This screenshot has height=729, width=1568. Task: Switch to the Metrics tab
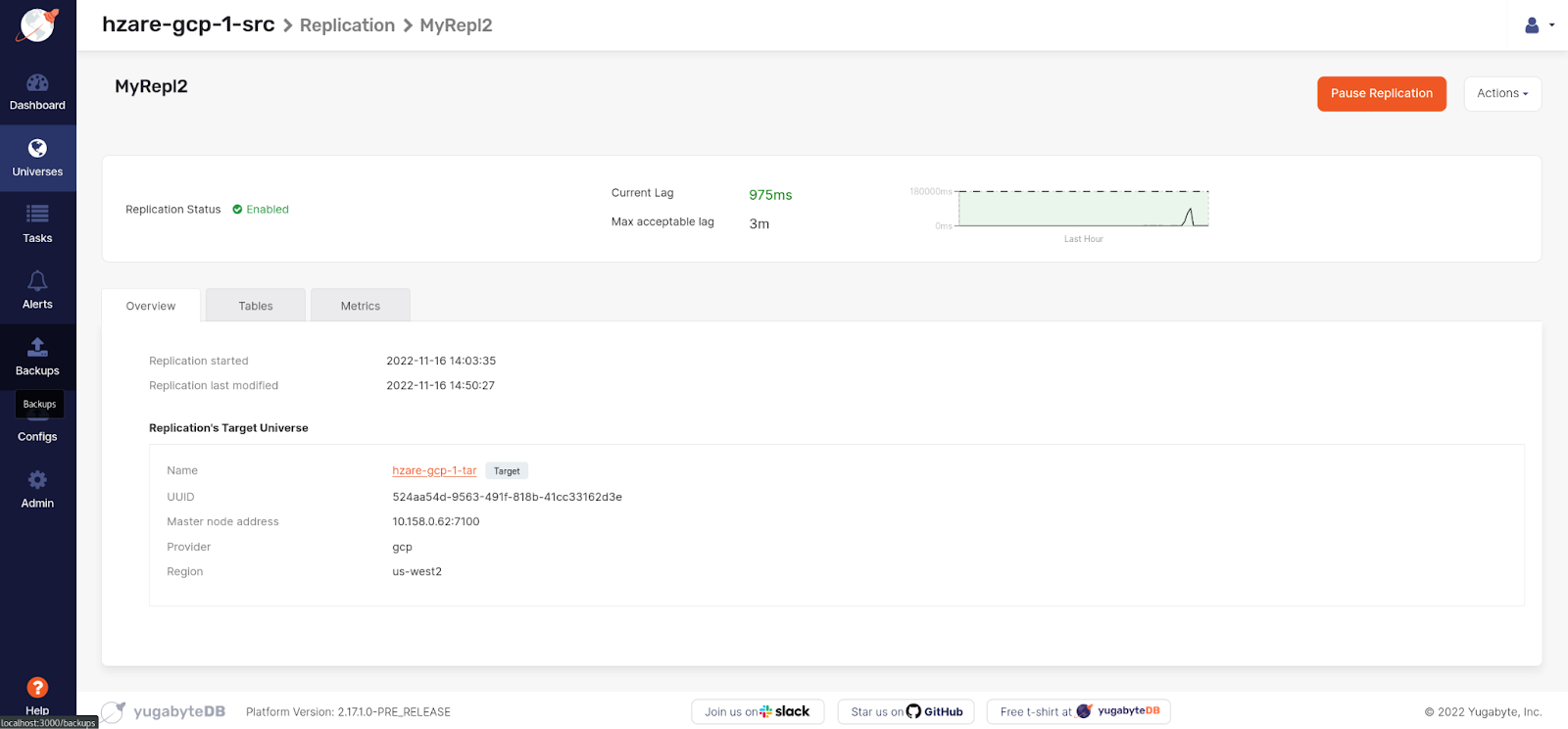tap(360, 306)
